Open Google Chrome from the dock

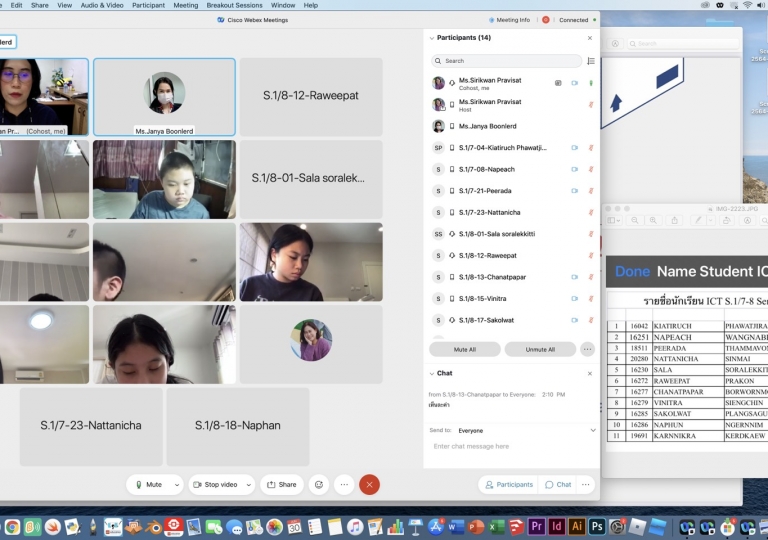(x=12, y=527)
